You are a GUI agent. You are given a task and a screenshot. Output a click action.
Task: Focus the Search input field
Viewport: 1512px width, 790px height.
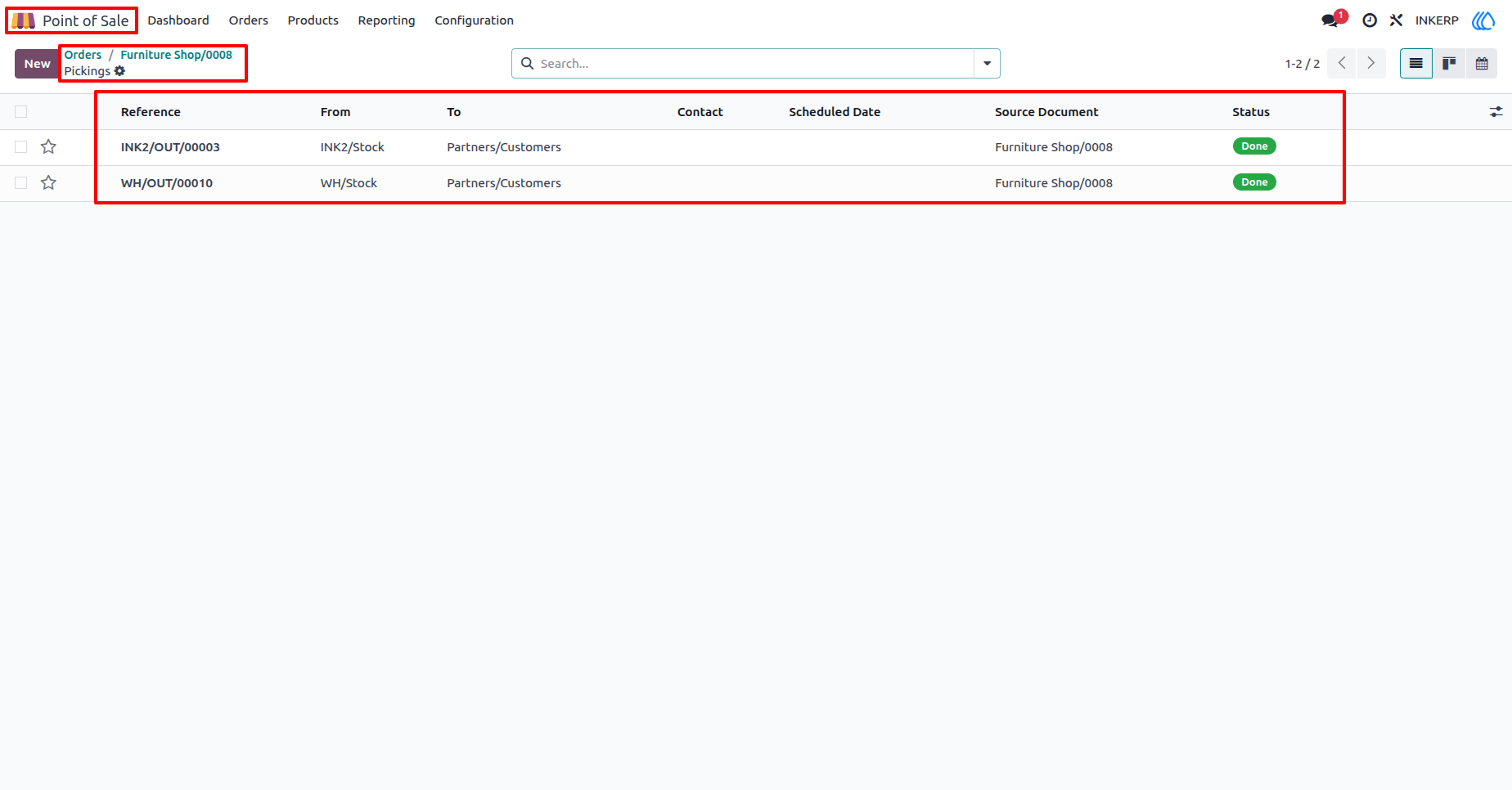[753, 64]
